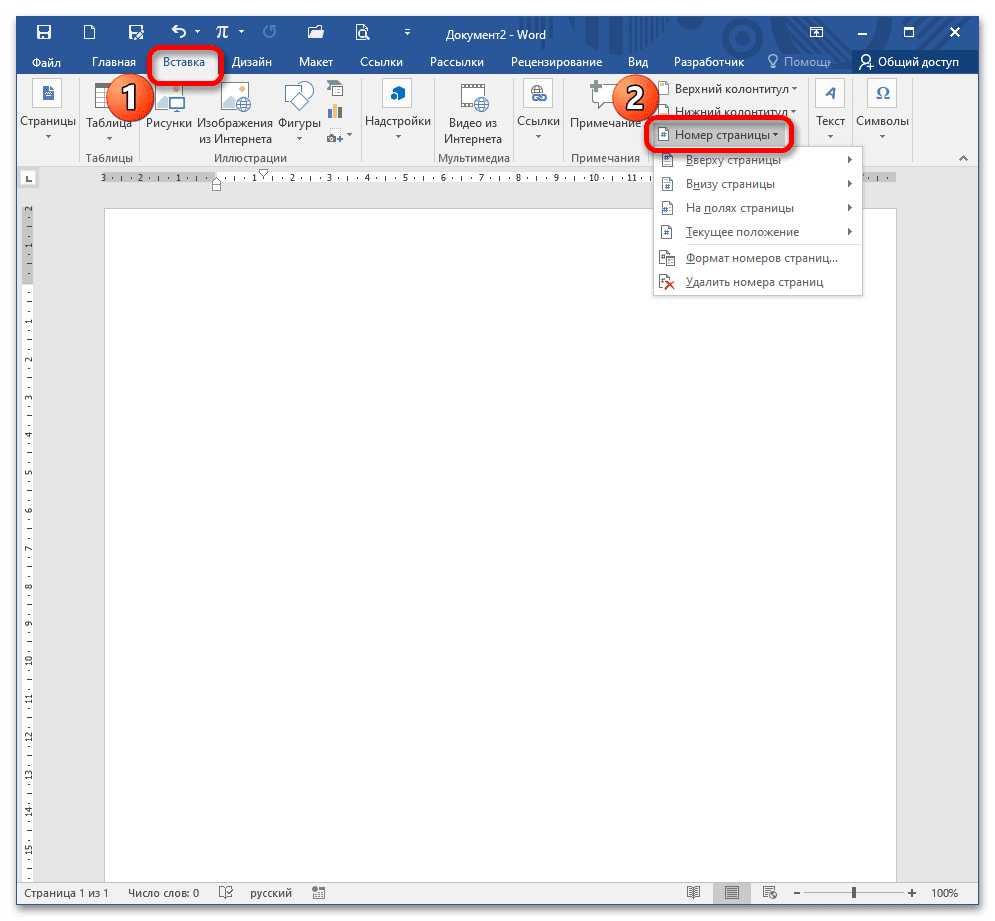Screen dimensions: 995x921
Task: Expand the Shapes (Фигуры) gallery
Action: coord(300,112)
